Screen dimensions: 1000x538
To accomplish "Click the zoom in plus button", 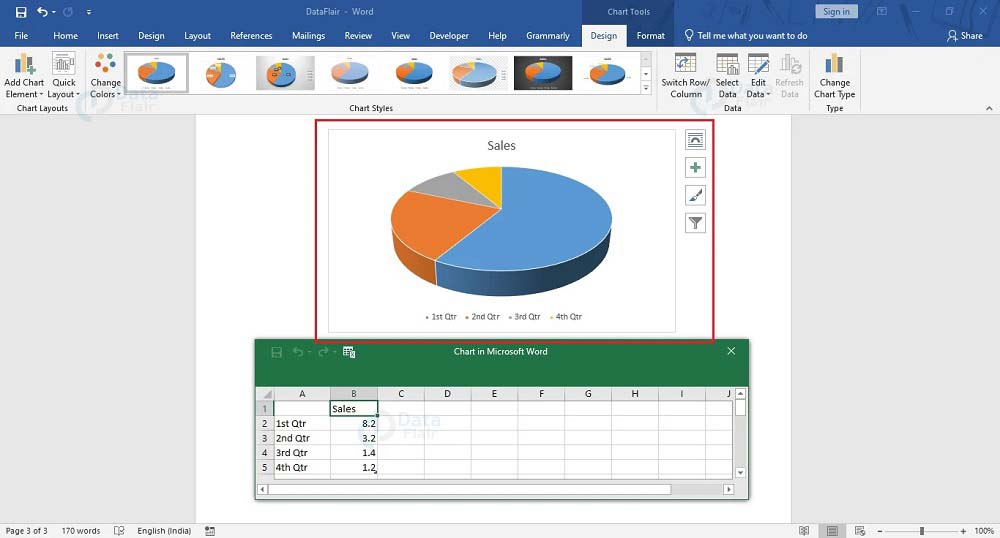I will pyautogui.click(x=963, y=531).
